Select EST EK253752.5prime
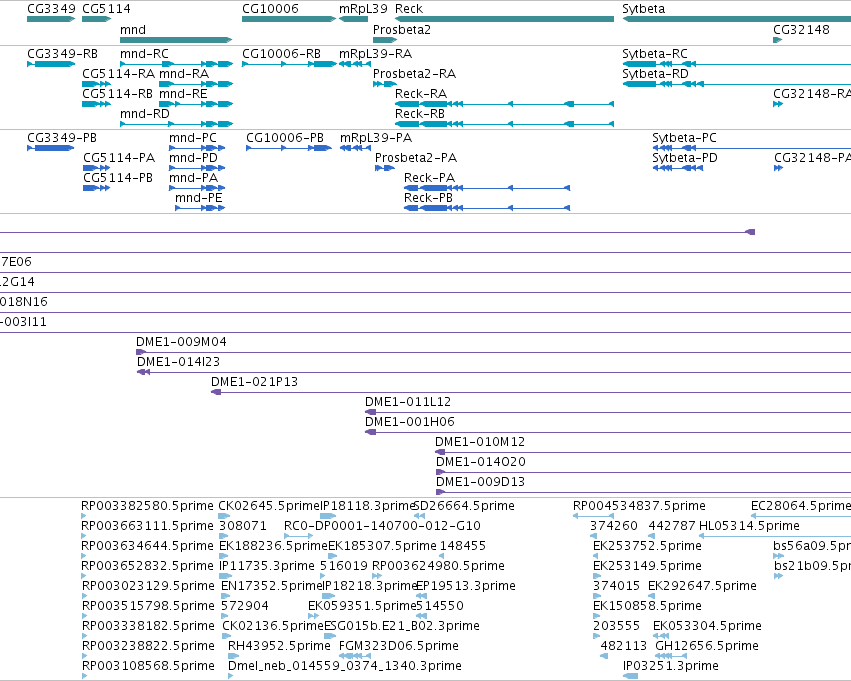This screenshot has height=681, width=851. (x=647, y=546)
